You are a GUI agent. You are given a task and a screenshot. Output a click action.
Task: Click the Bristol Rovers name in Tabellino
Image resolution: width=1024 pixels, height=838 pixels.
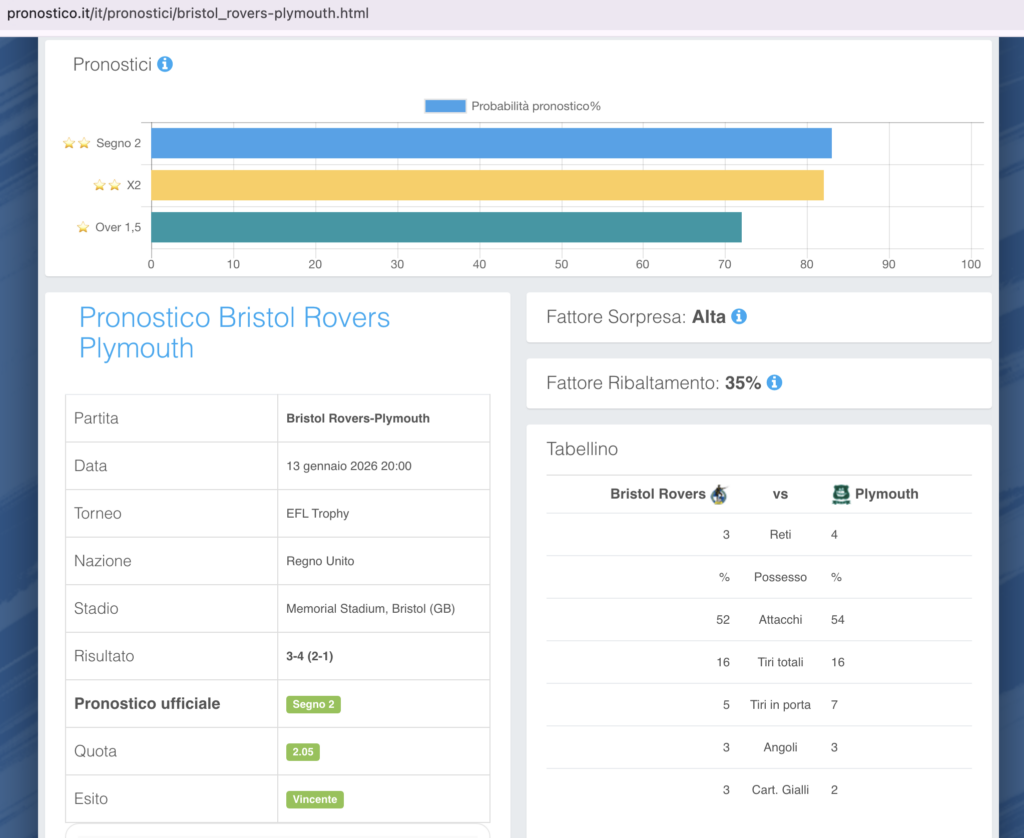tap(657, 494)
